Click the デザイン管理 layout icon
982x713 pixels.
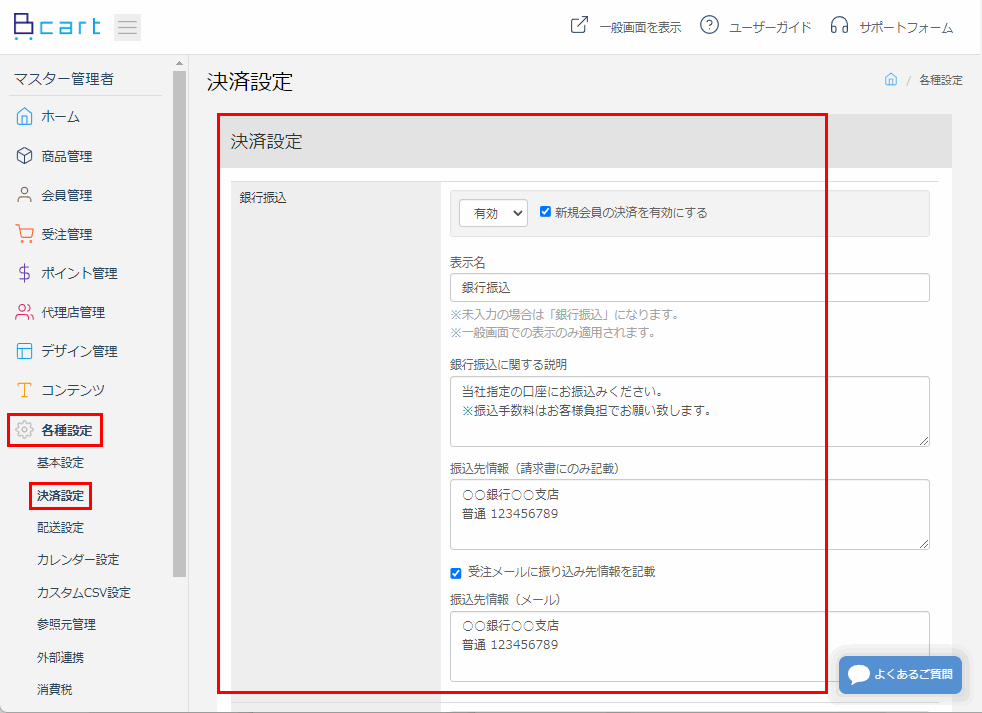pos(24,351)
